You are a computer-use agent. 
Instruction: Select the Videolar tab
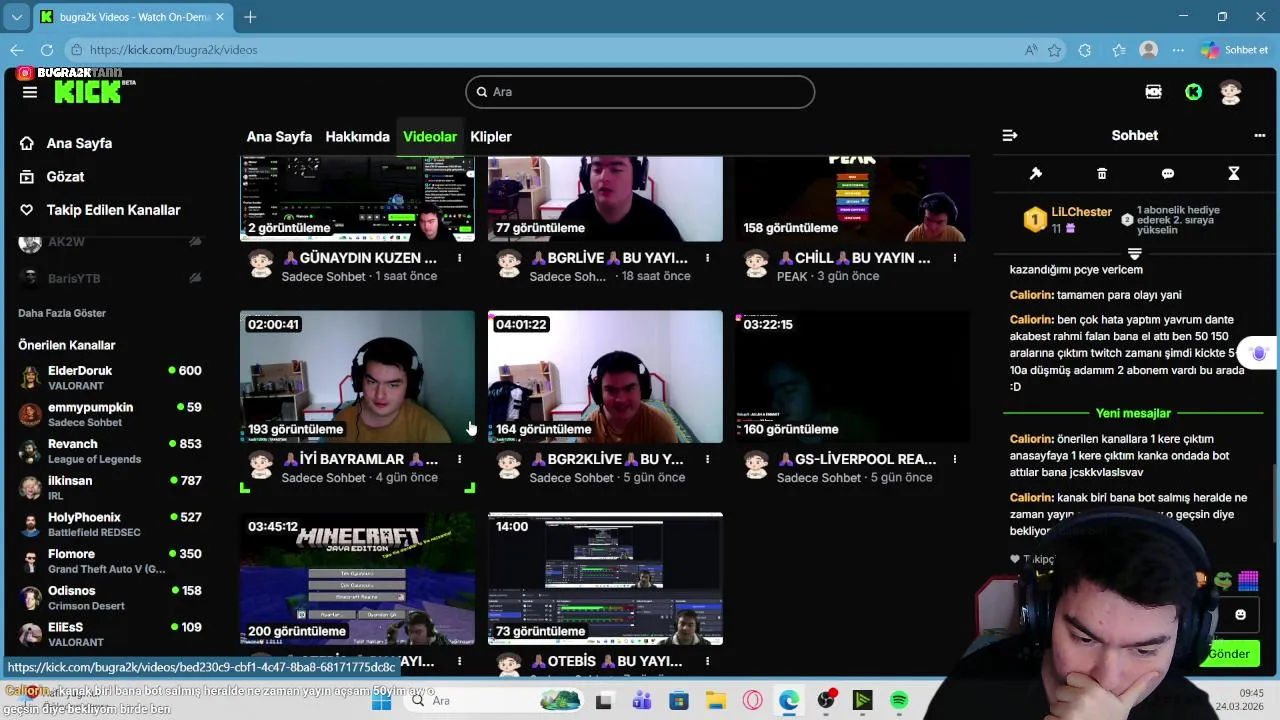click(x=430, y=137)
